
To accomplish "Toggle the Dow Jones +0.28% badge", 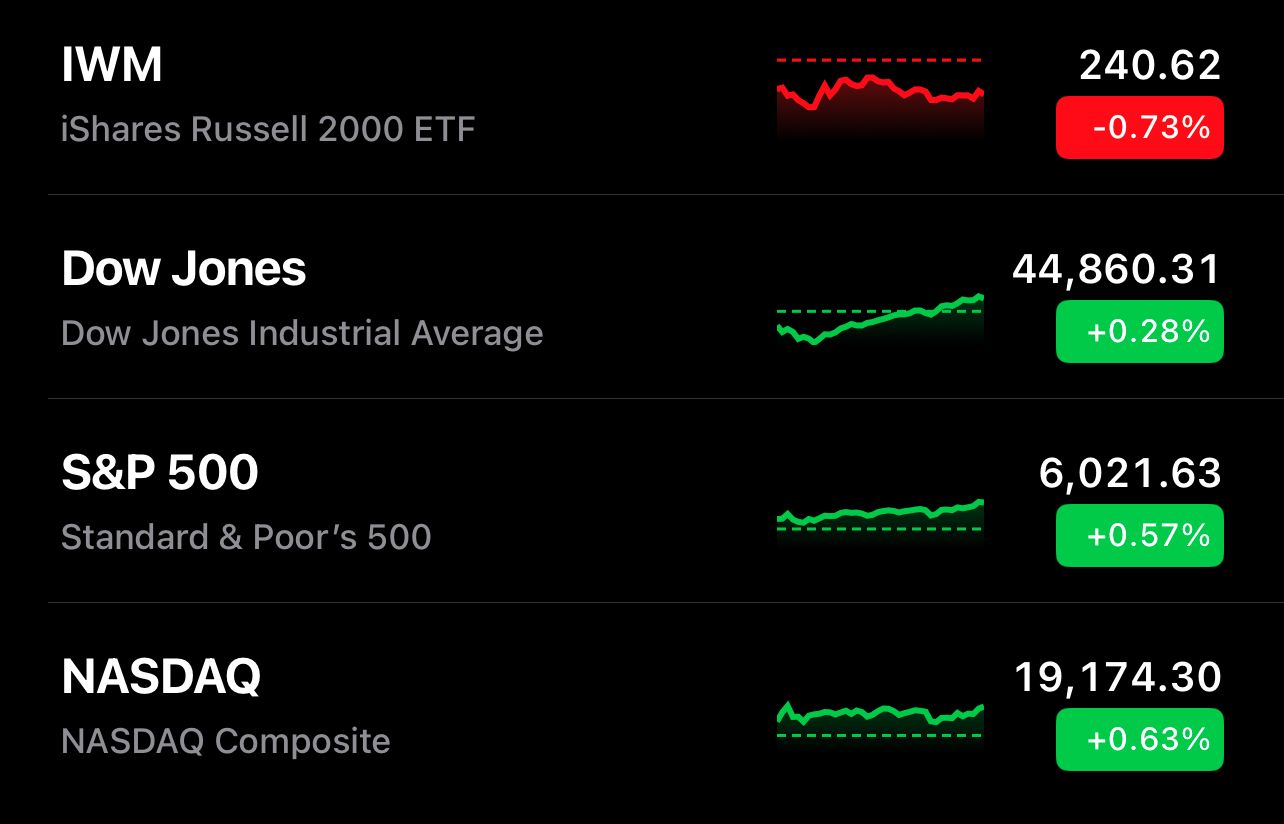I will 1139,331.
